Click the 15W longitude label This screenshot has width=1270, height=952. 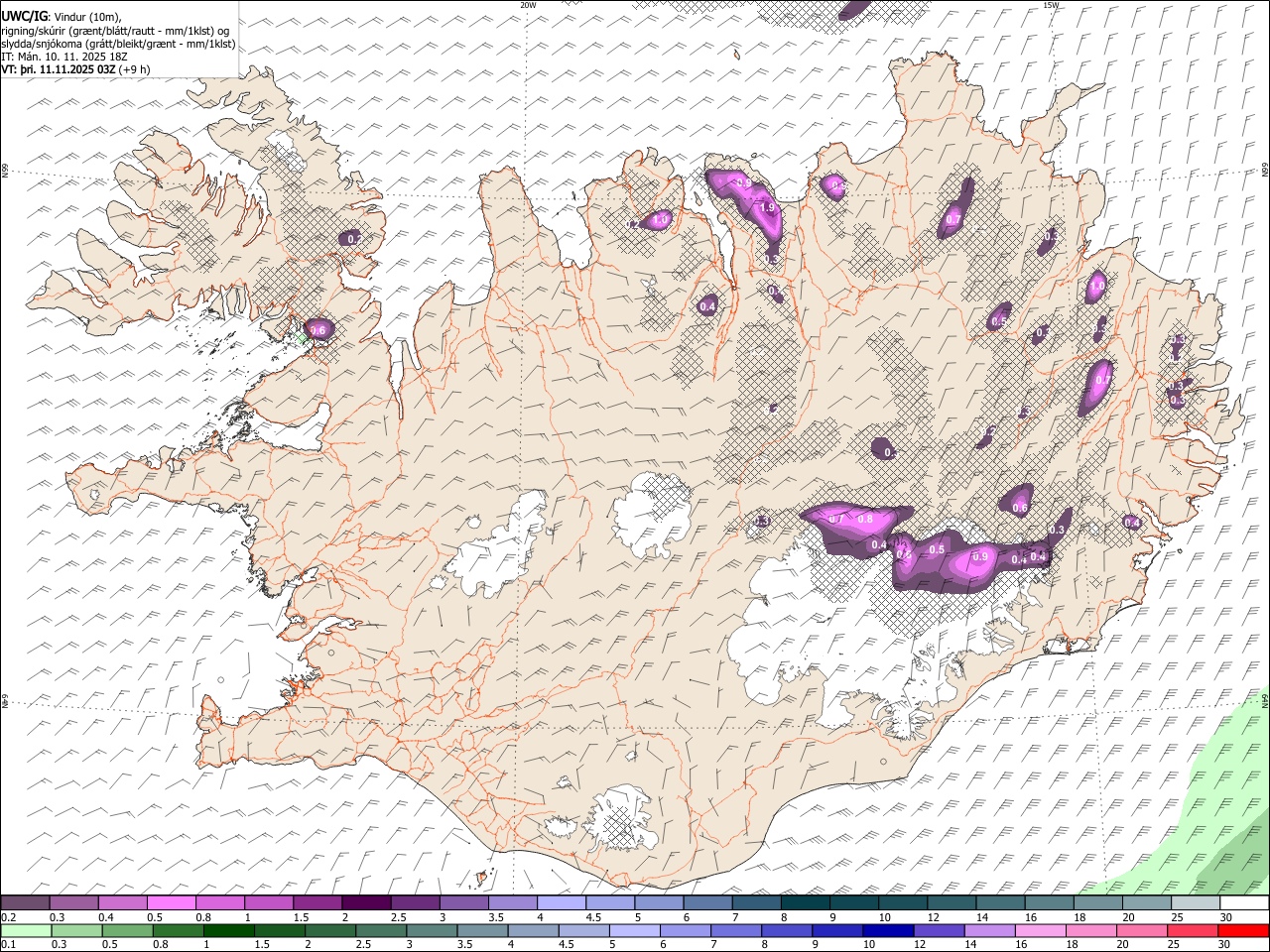1051,5
